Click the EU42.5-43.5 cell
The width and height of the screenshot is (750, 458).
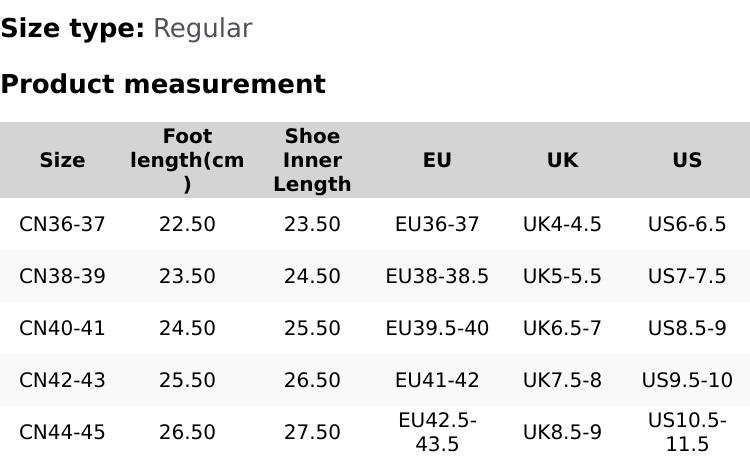click(437, 432)
